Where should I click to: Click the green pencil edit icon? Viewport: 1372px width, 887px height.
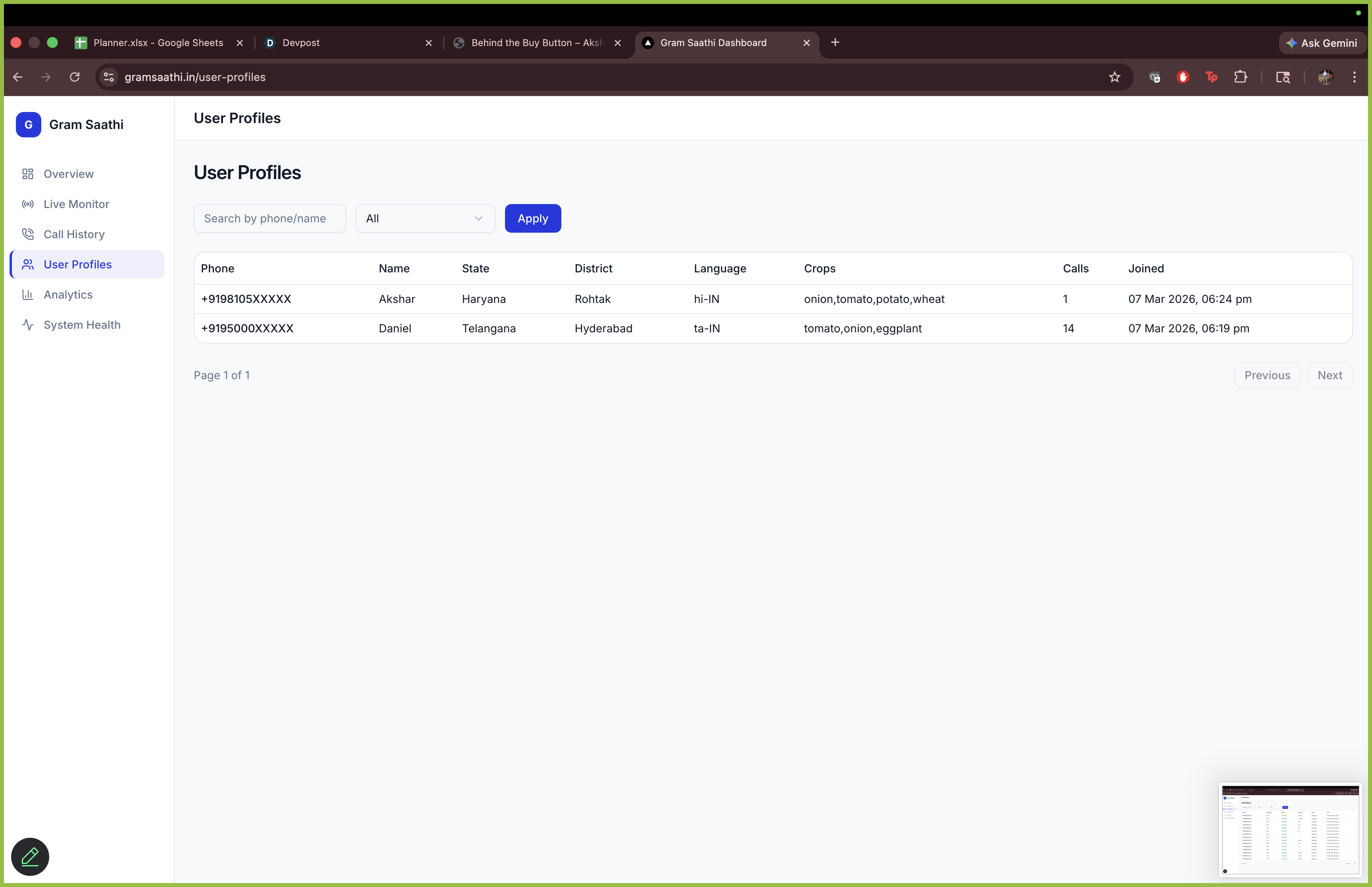(30, 856)
